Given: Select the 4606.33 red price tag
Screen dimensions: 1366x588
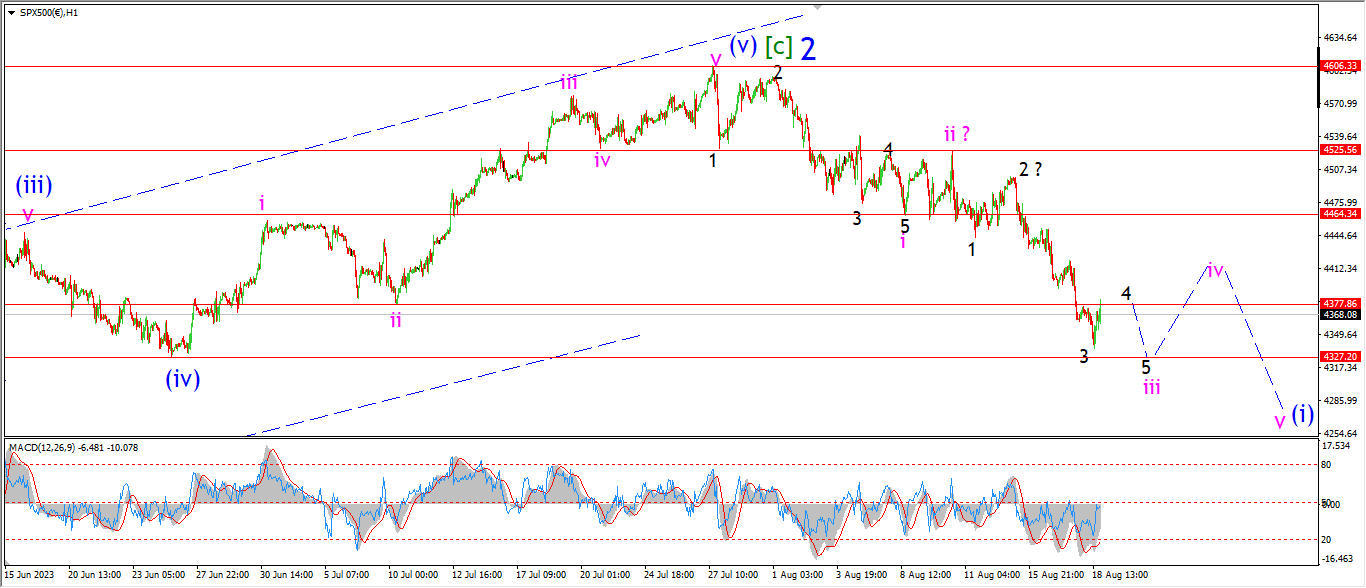Looking at the screenshot, I should tap(1341, 66).
